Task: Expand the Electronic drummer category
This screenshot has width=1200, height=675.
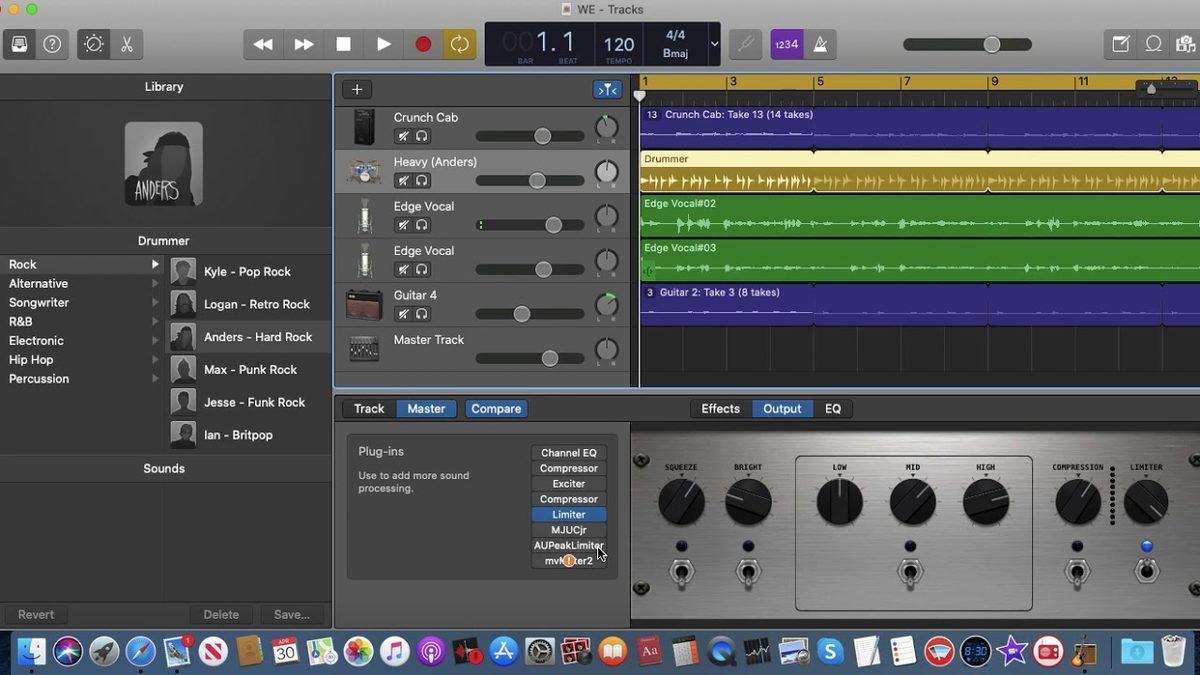Action: coord(155,340)
